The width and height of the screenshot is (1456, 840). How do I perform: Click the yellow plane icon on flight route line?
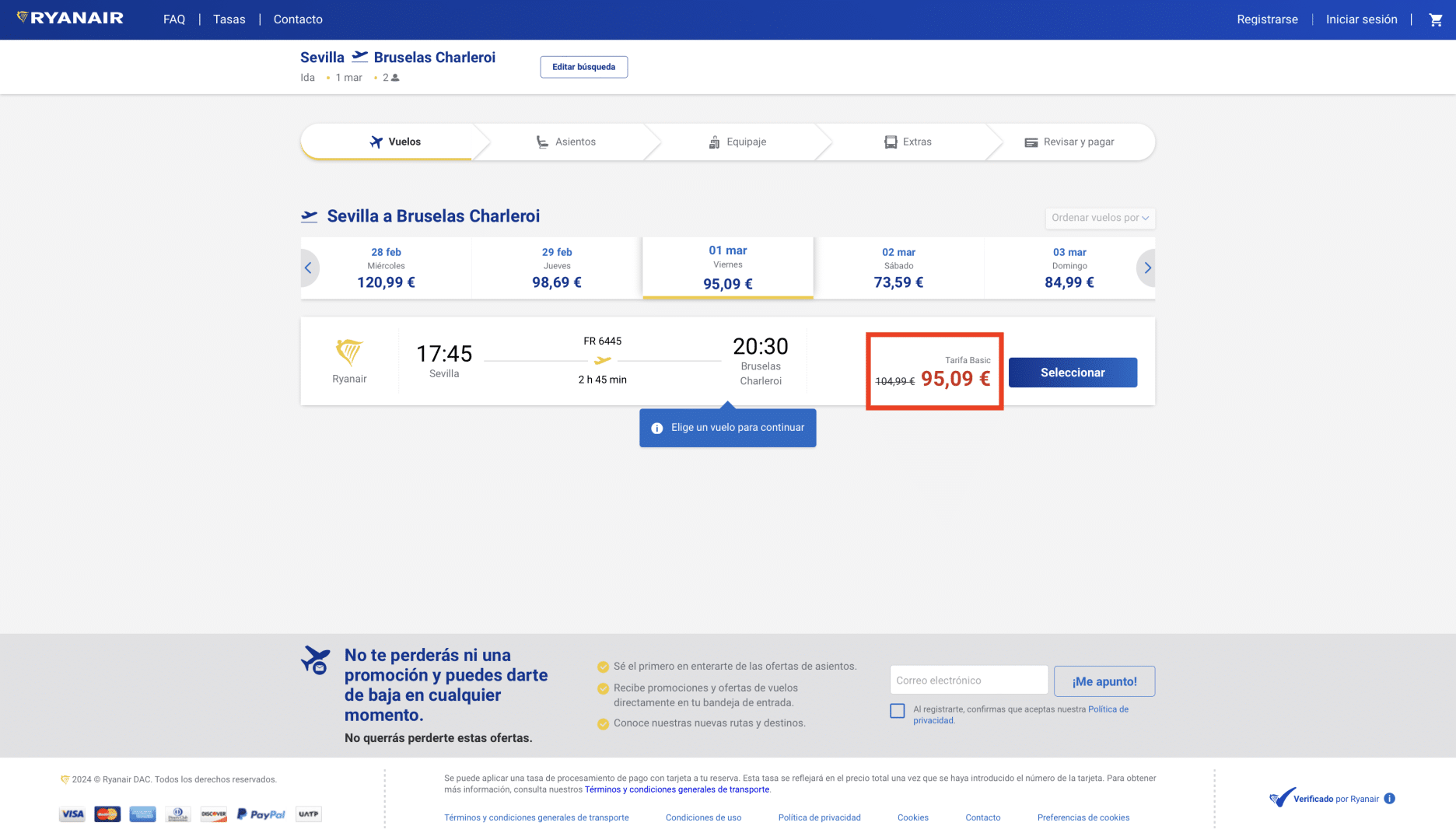(603, 360)
